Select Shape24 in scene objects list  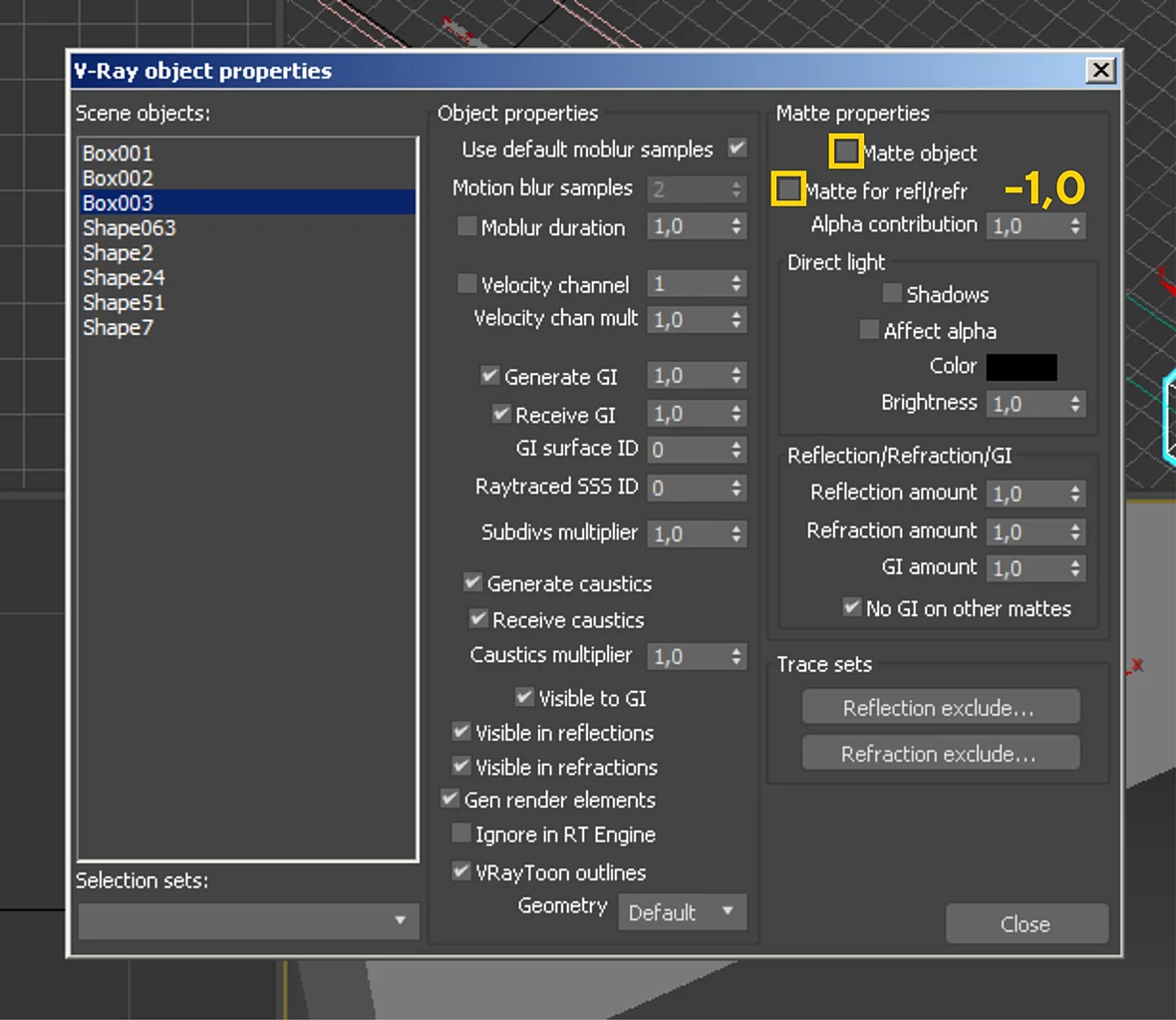point(247,277)
